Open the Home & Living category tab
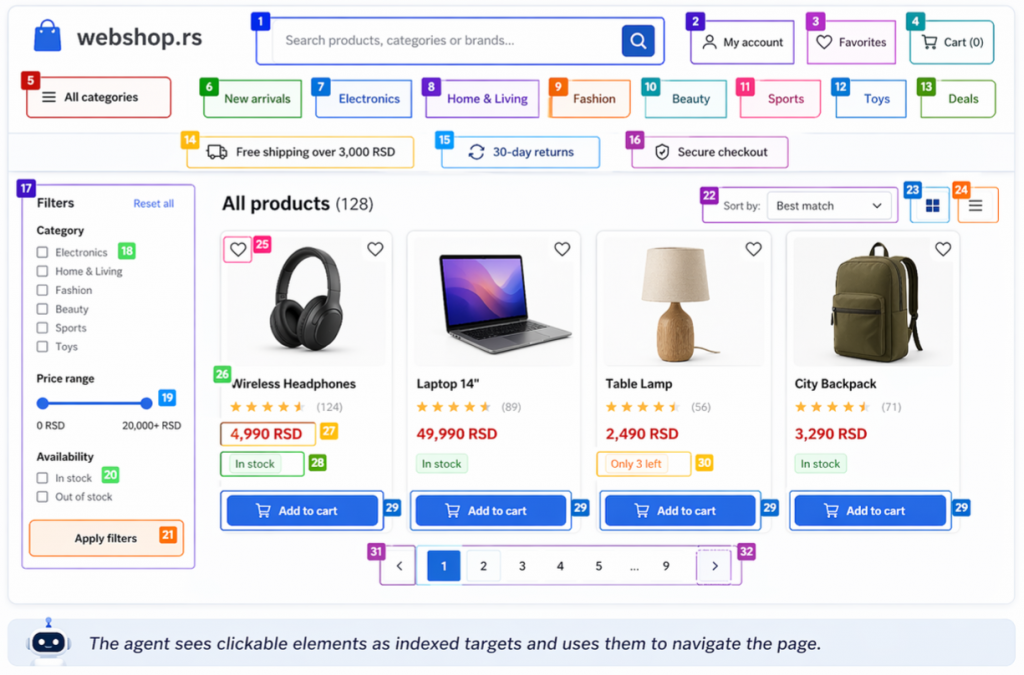Image resolution: width=1024 pixels, height=675 pixels. point(487,99)
